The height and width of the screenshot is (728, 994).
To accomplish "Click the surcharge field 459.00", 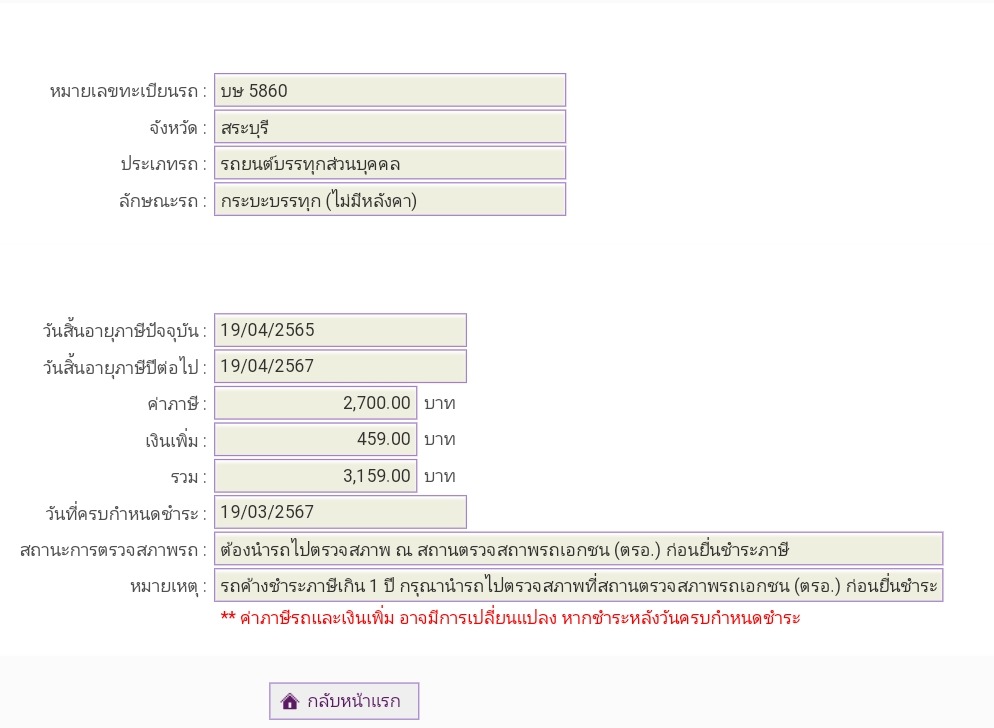I will (x=316, y=439).
